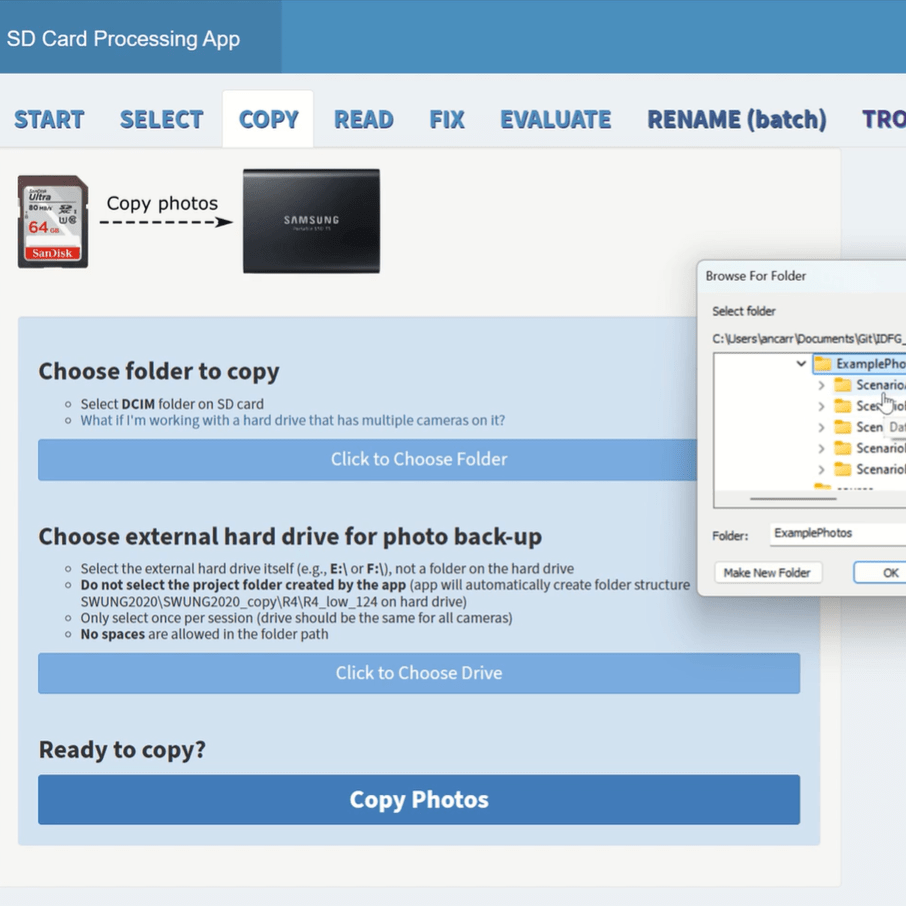
Task: Open the READ tab
Action: (x=363, y=120)
